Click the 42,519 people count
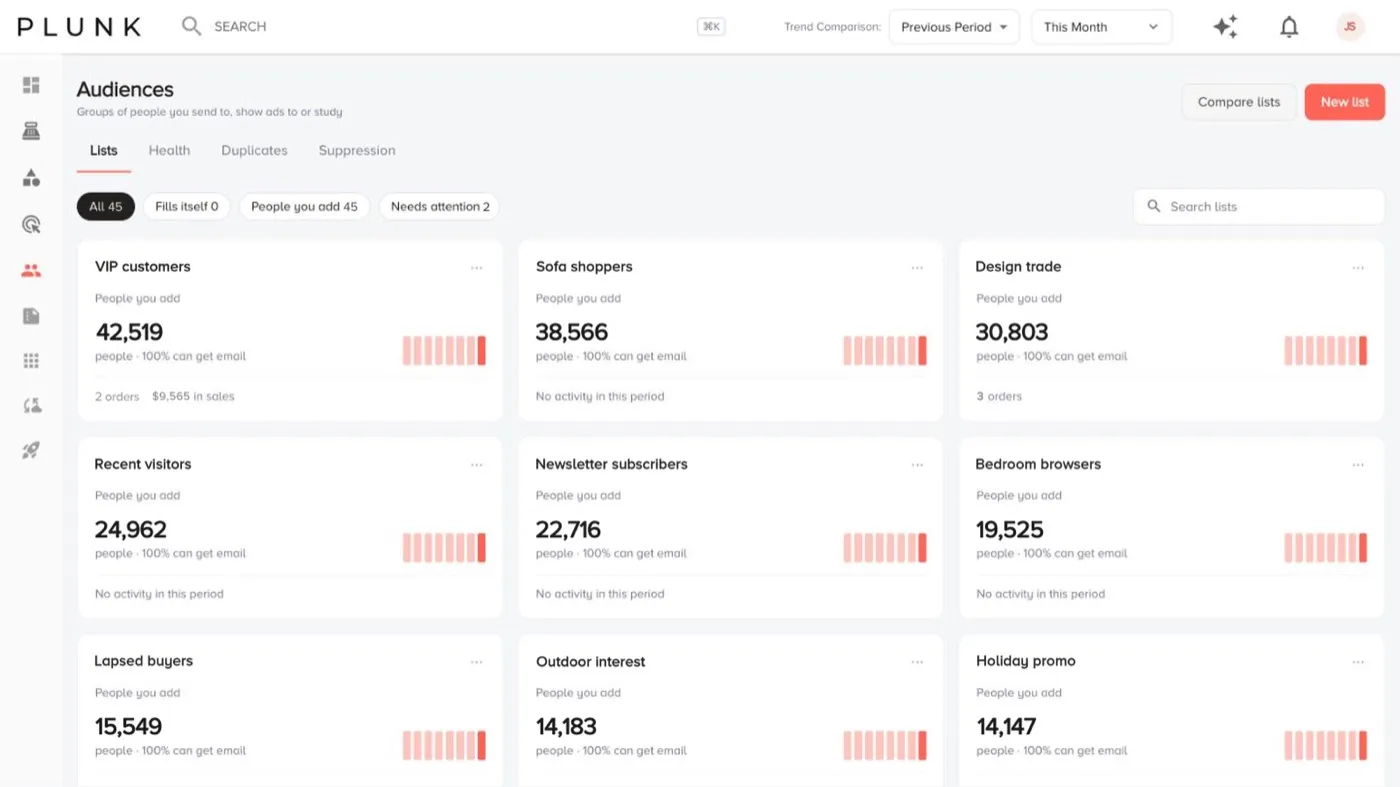Image resolution: width=1400 pixels, height=787 pixels. pos(129,332)
